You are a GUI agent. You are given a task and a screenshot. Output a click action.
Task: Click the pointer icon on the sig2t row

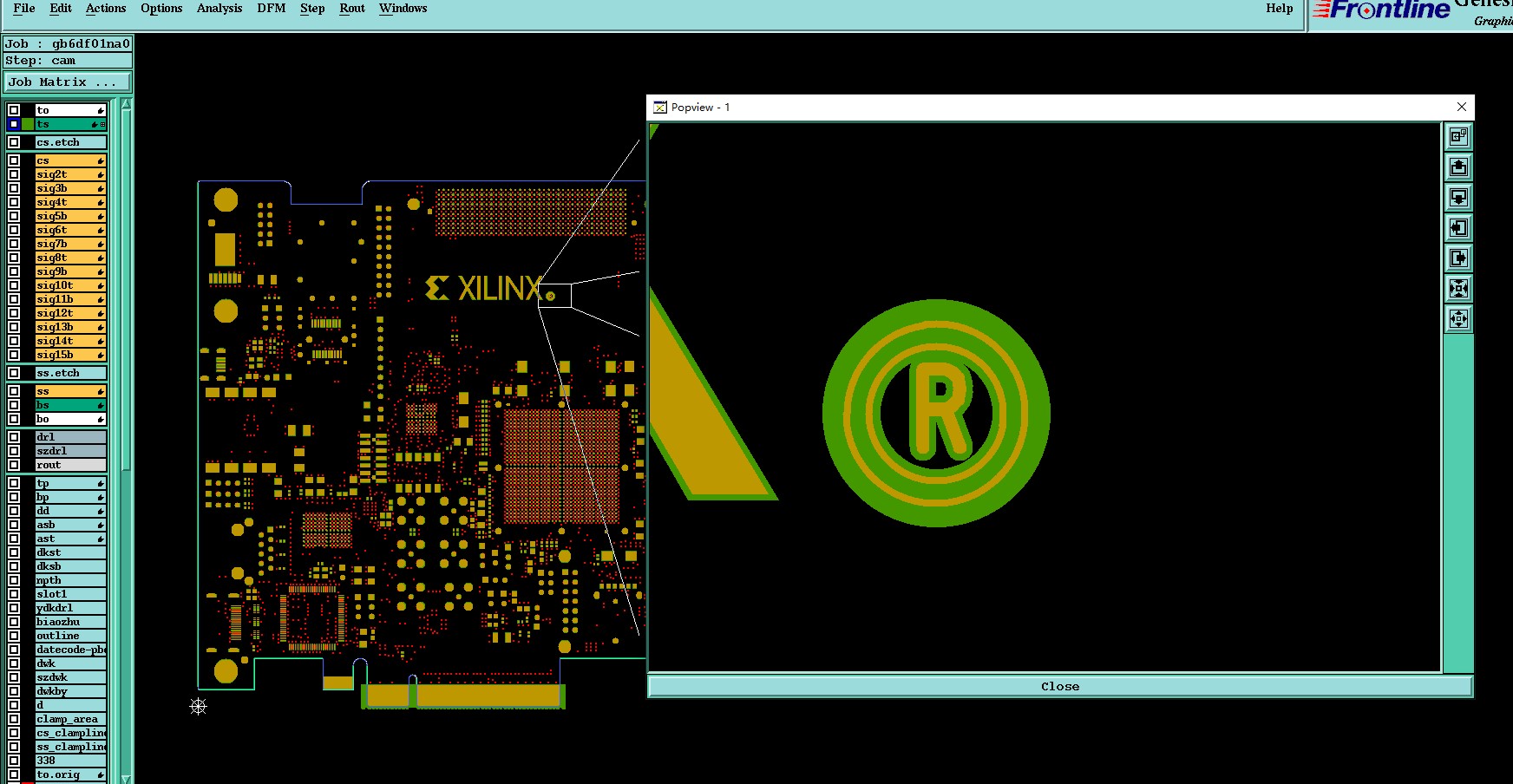pos(101,175)
